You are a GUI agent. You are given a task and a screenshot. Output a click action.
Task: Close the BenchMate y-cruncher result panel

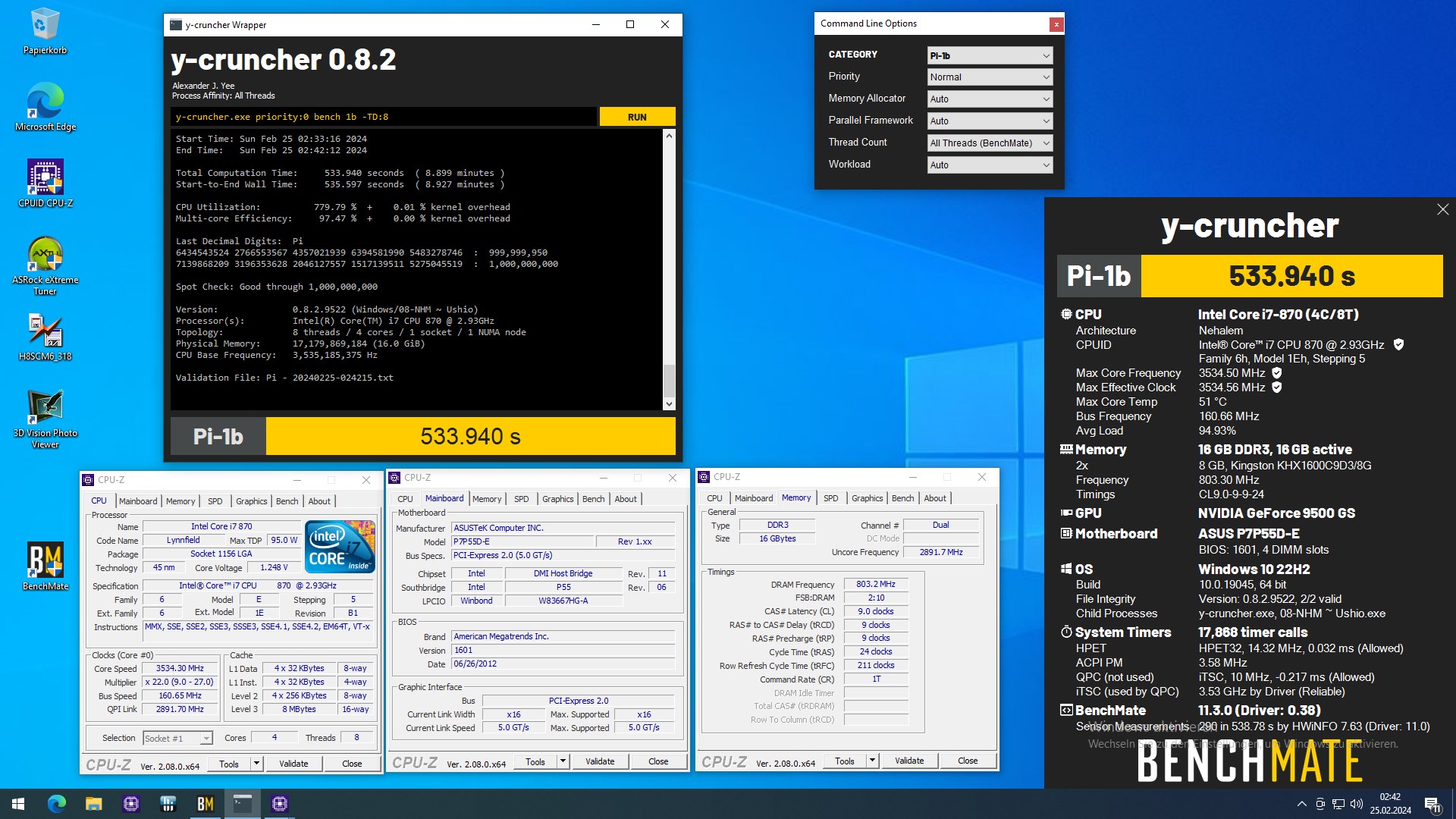tap(1442, 209)
